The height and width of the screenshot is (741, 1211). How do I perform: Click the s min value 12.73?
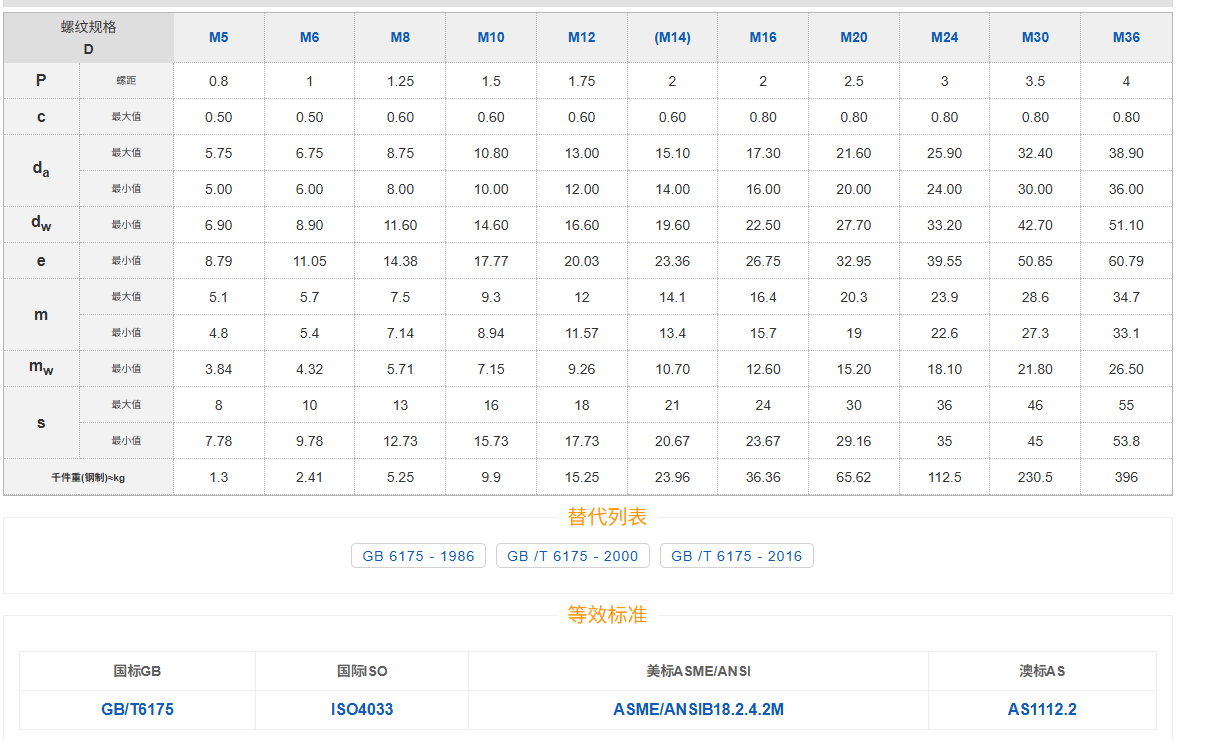point(400,441)
